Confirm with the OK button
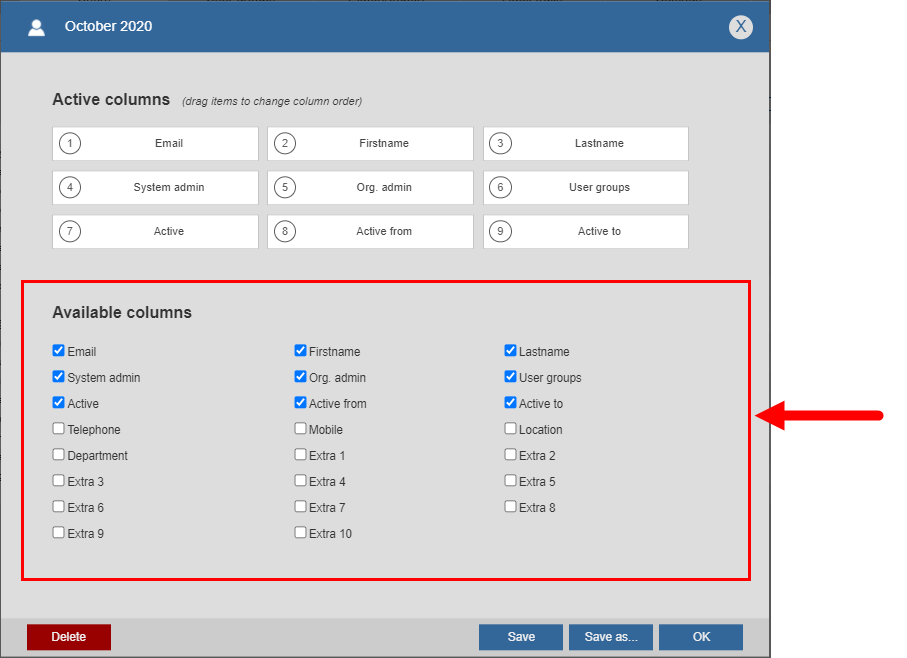907x658 pixels. pos(701,637)
